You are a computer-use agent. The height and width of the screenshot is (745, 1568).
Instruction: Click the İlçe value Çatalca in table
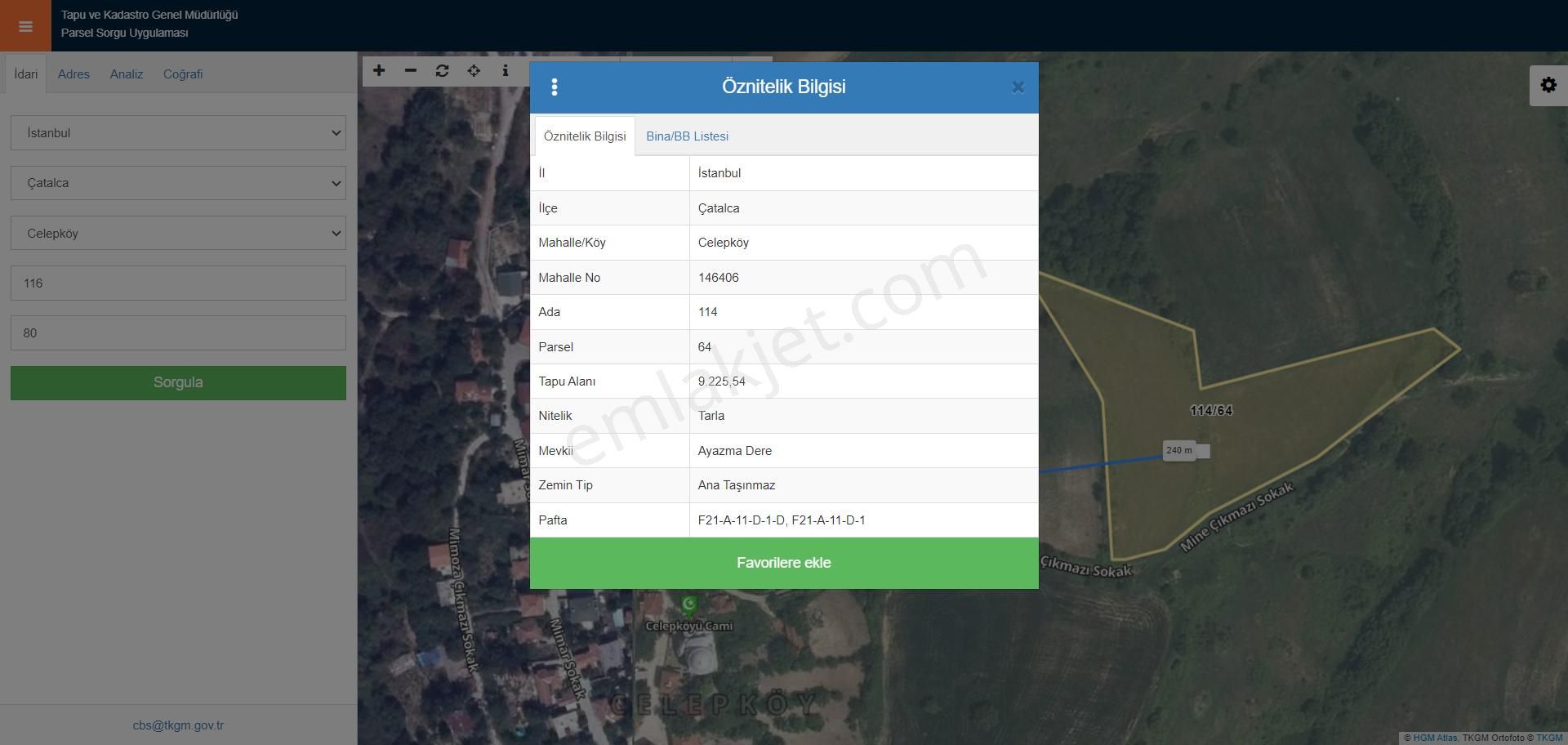[718, 208]
